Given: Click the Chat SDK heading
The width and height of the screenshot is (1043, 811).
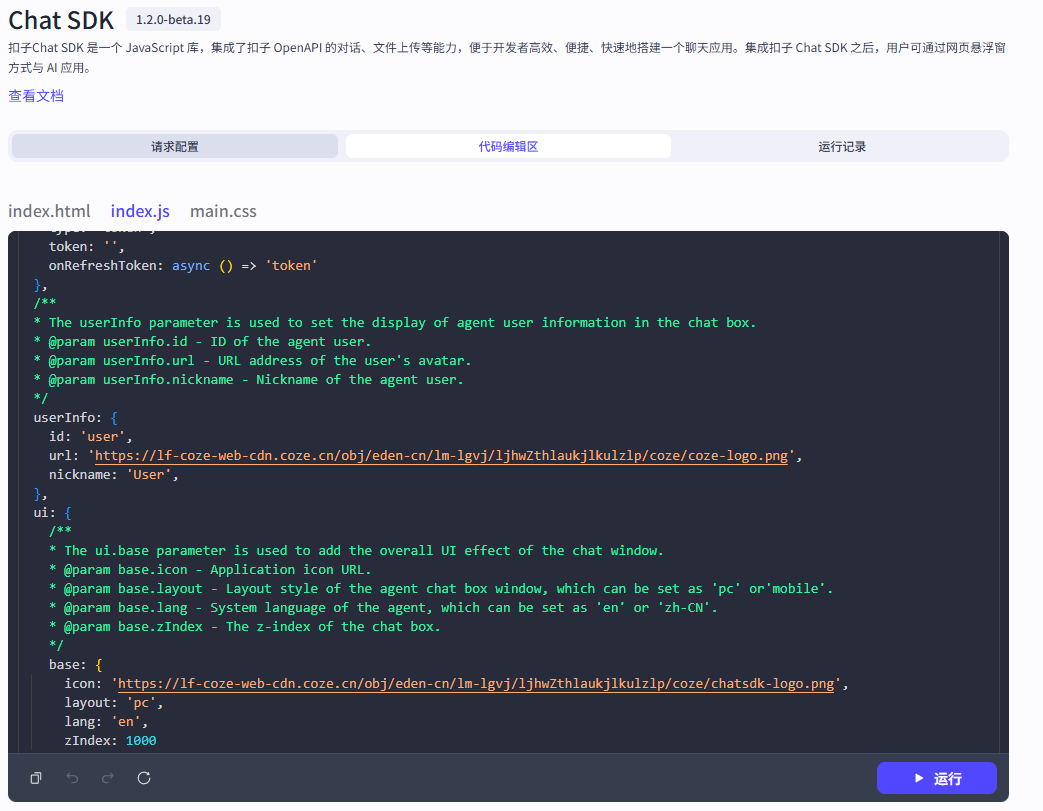Looking at the screenshot, I should click(61, 20).
